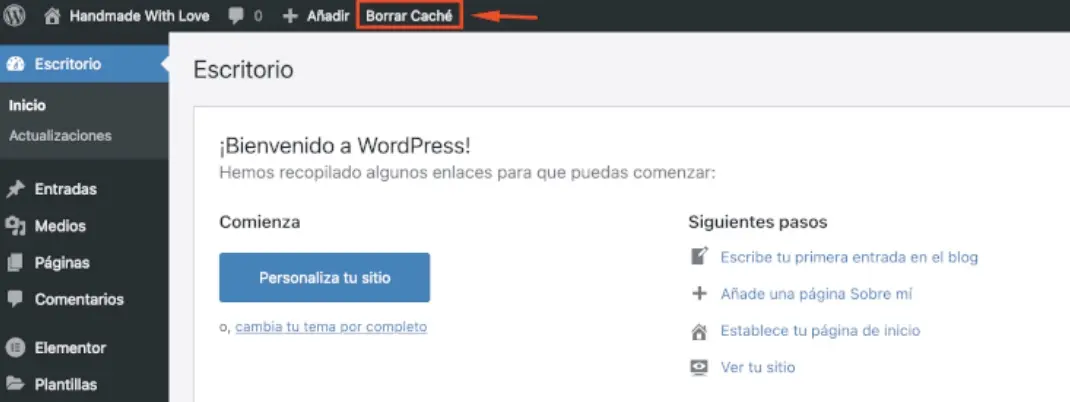The image size is (1070, 402).
Task: Click the monitor icon beside Ver tu sitio
Action: 699,368
